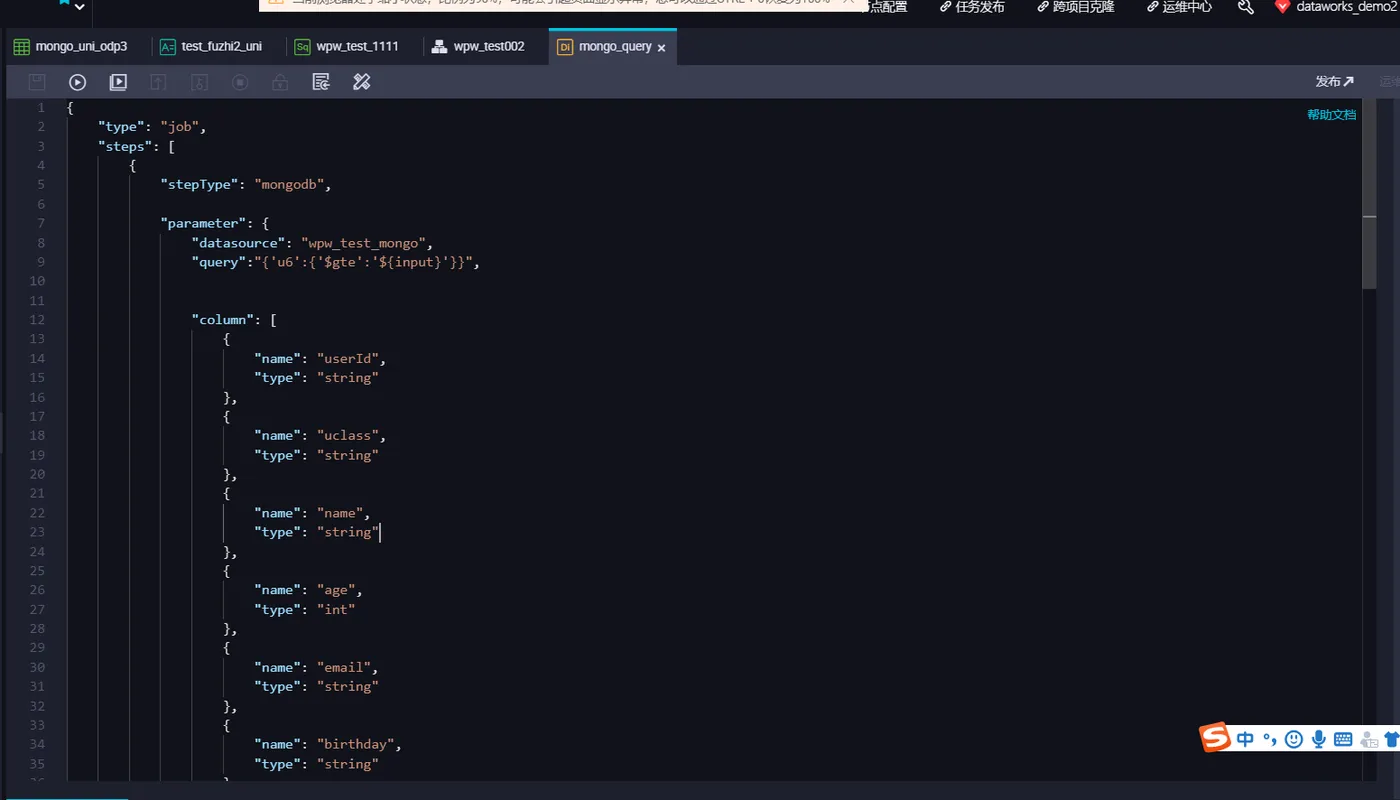Image resolution: width=1400 pixels, height=800 pixels.
Task: Switch to the test_fuzhi2_uni tab
Action: (211, 46)
